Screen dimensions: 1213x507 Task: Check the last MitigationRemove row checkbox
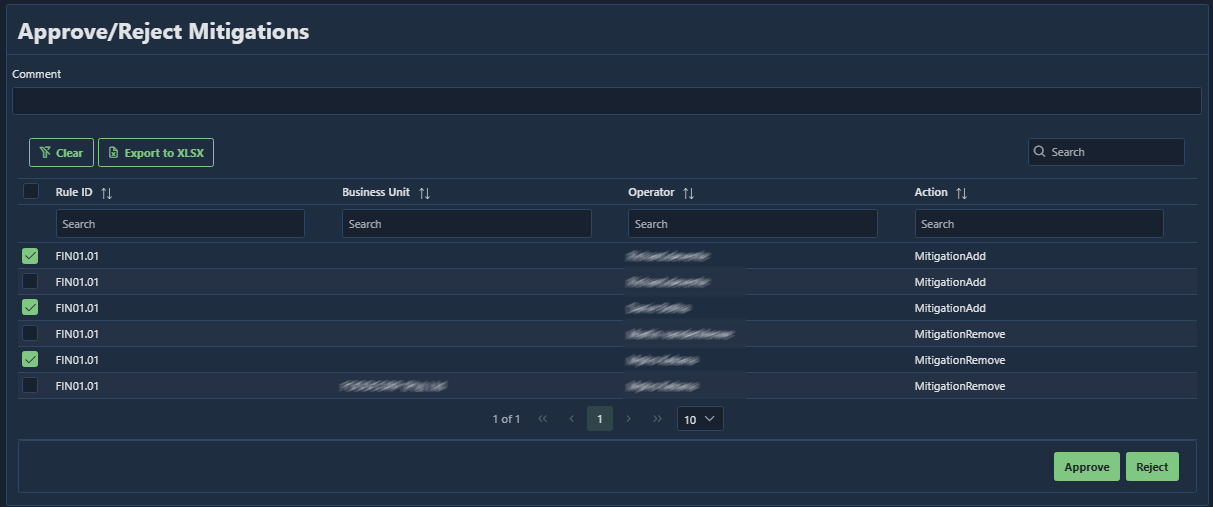point(30,385)
